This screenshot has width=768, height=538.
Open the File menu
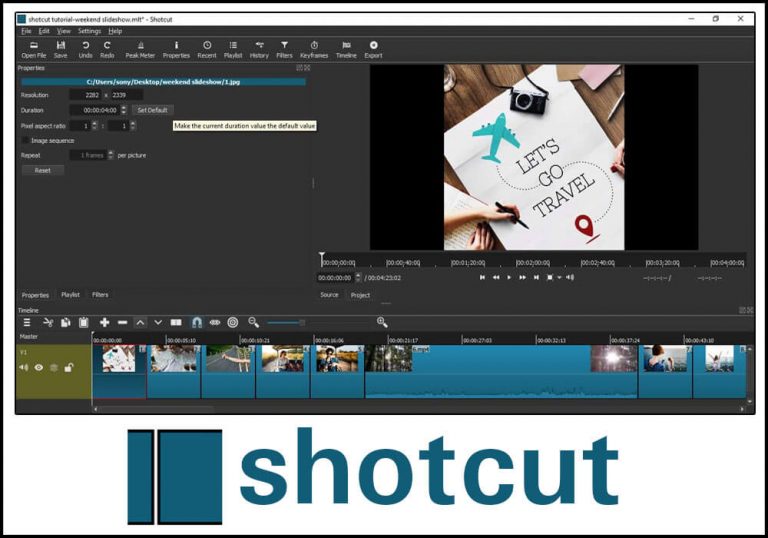[26, 31]
